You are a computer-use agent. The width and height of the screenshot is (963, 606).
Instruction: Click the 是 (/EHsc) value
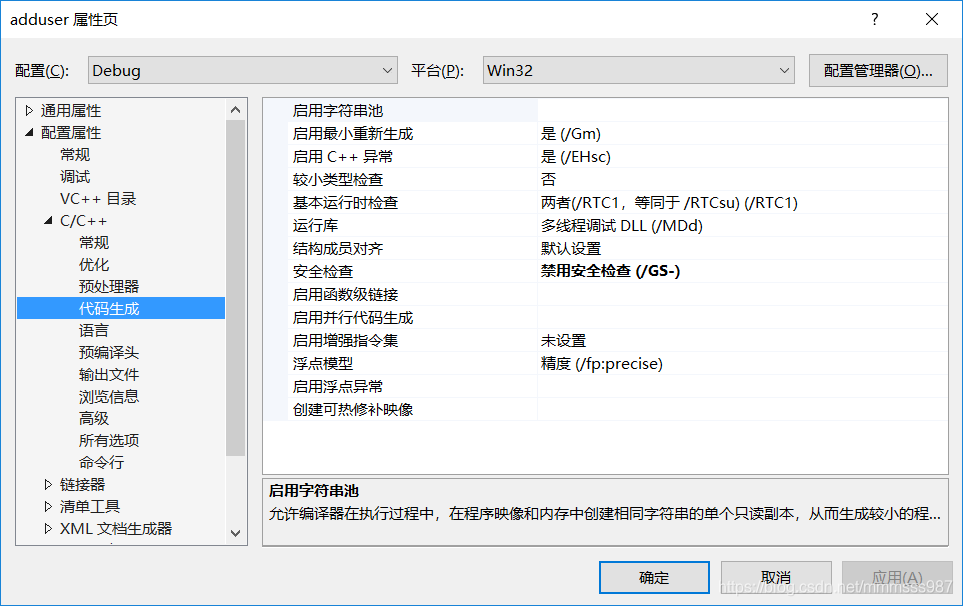click(575, 157)
